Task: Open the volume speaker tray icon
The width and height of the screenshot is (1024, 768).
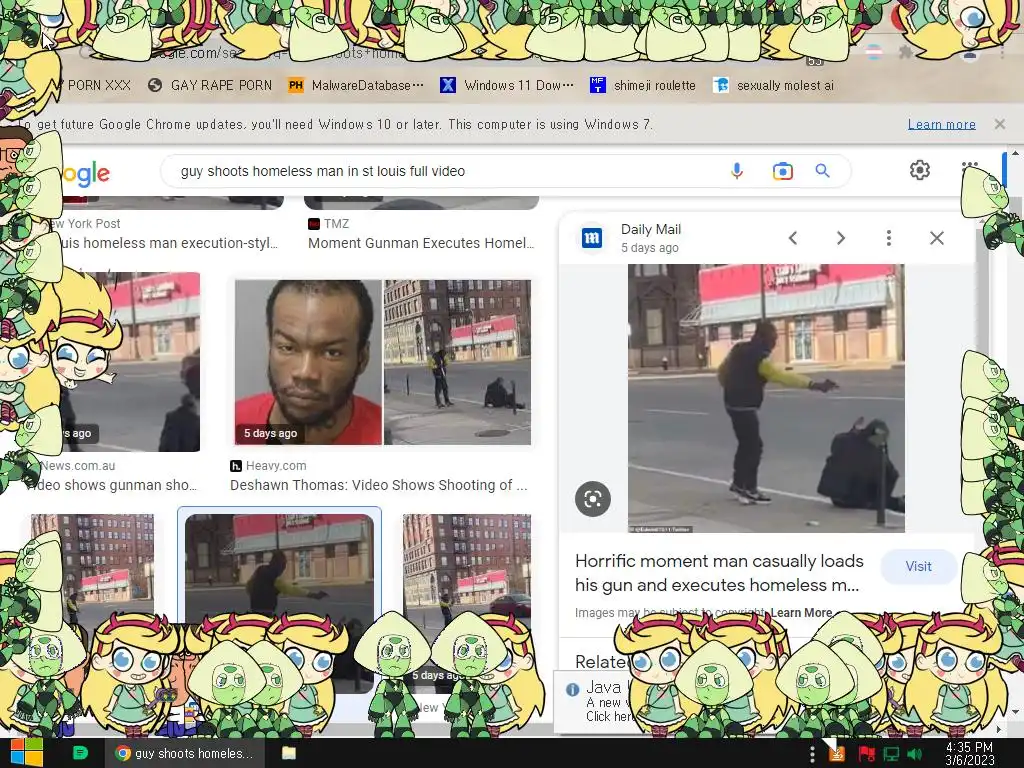Action: click(x=914, y=754)
